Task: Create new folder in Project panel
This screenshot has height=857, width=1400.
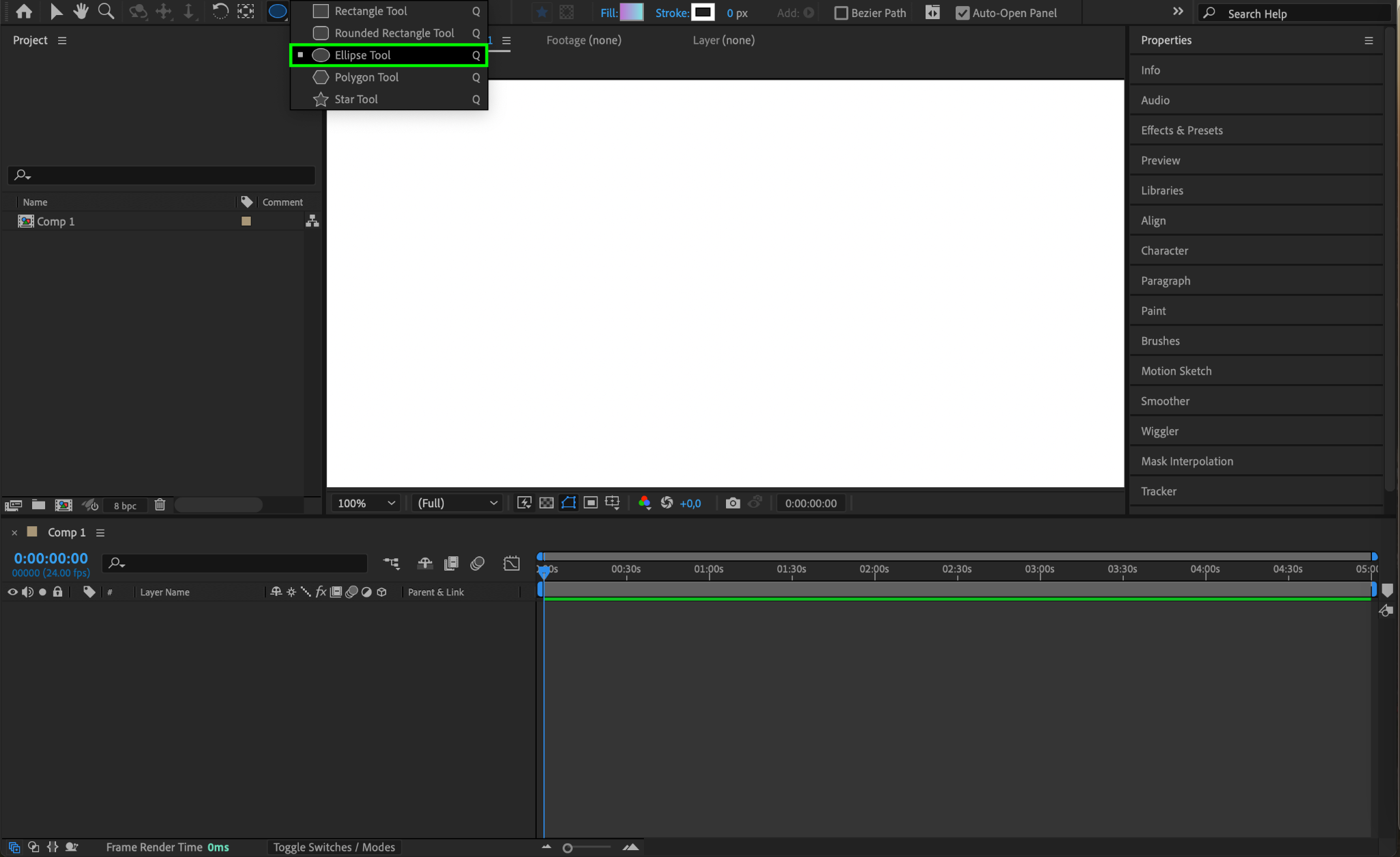Action: tap(38, 505)
